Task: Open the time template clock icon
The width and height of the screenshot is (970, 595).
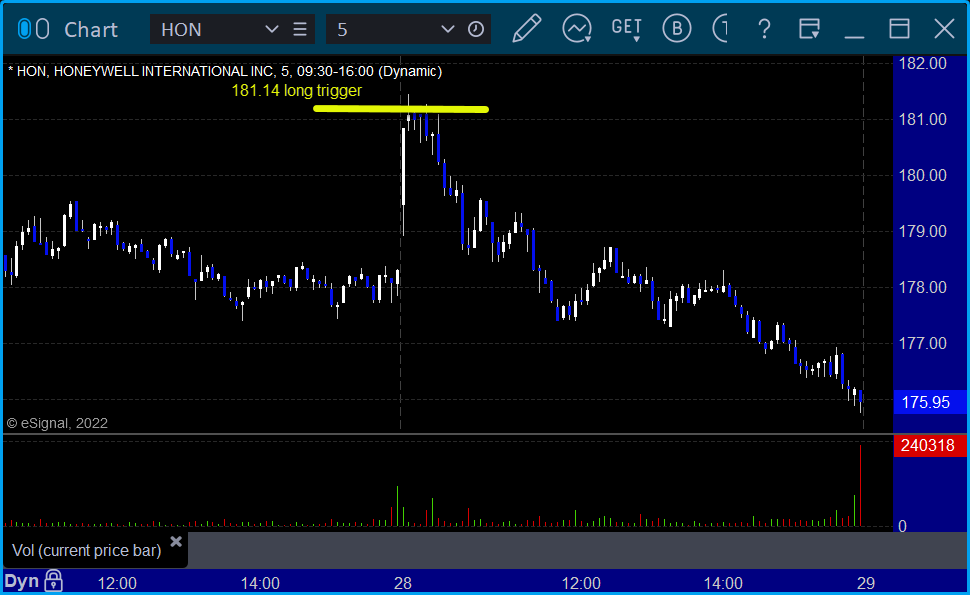Action: [x=476, y=29]
